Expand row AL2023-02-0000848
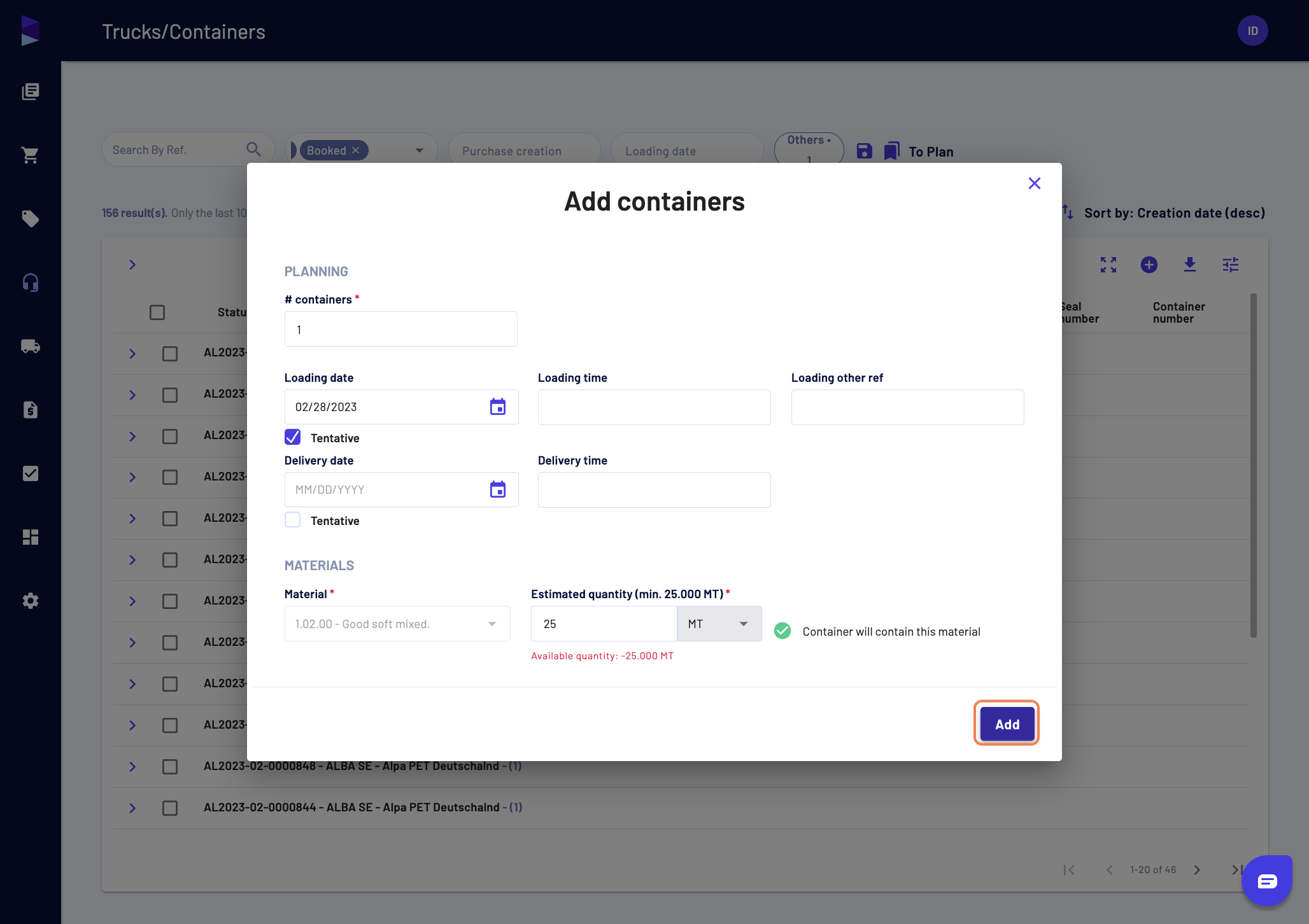 132,767
